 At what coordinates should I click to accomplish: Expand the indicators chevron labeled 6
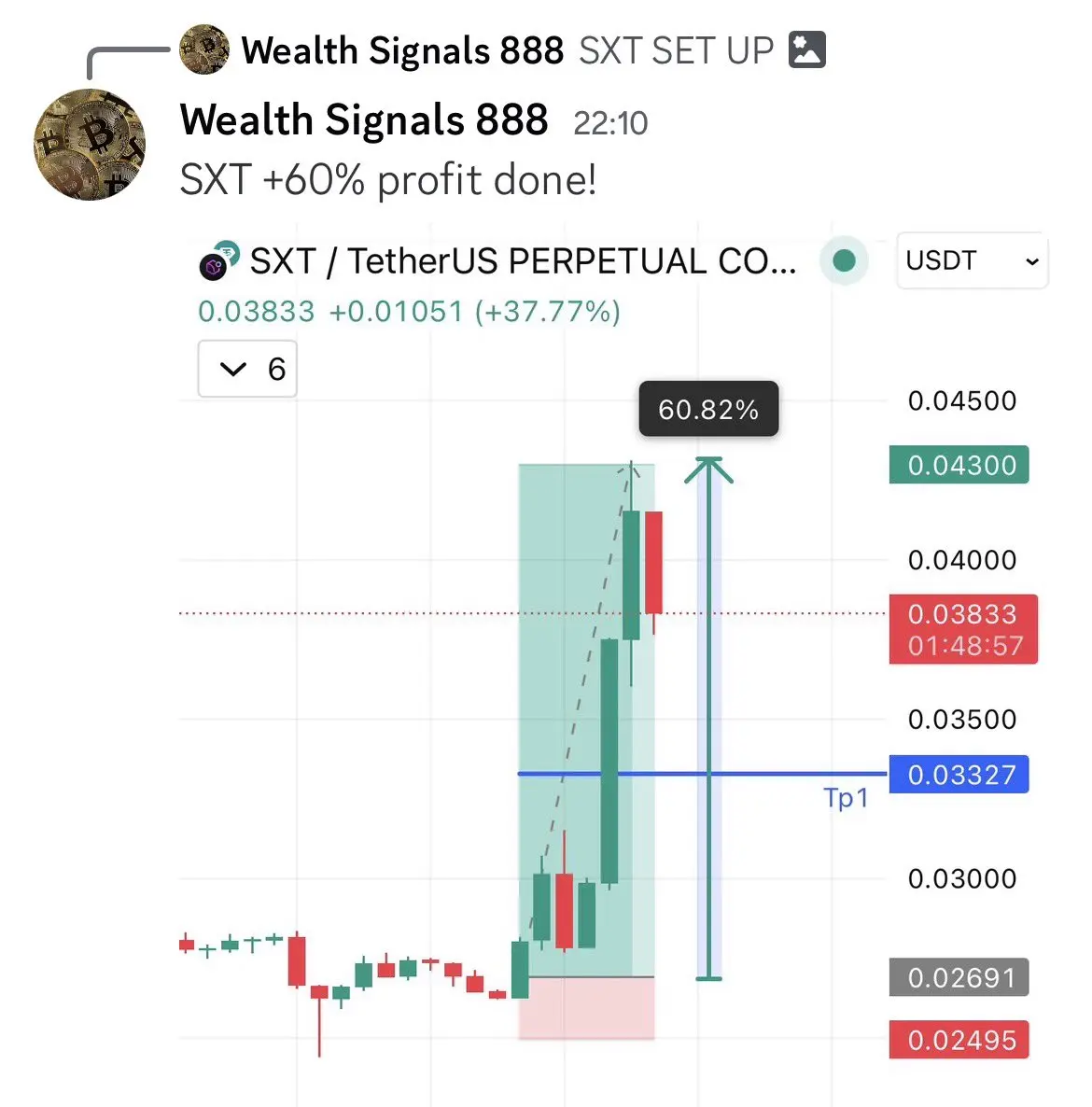click(247, 369)
